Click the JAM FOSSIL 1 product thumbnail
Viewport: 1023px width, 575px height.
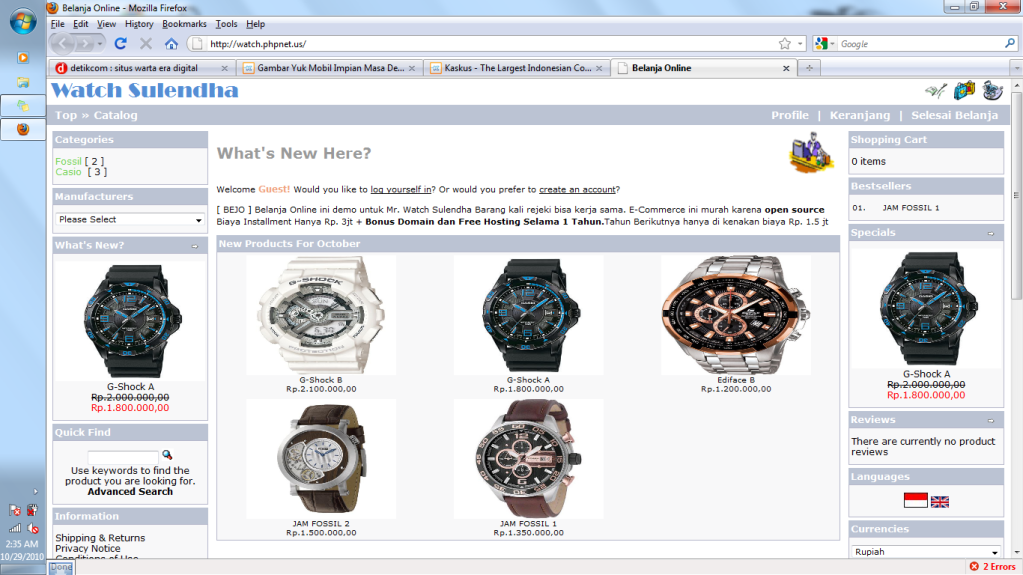pos(528,459)
